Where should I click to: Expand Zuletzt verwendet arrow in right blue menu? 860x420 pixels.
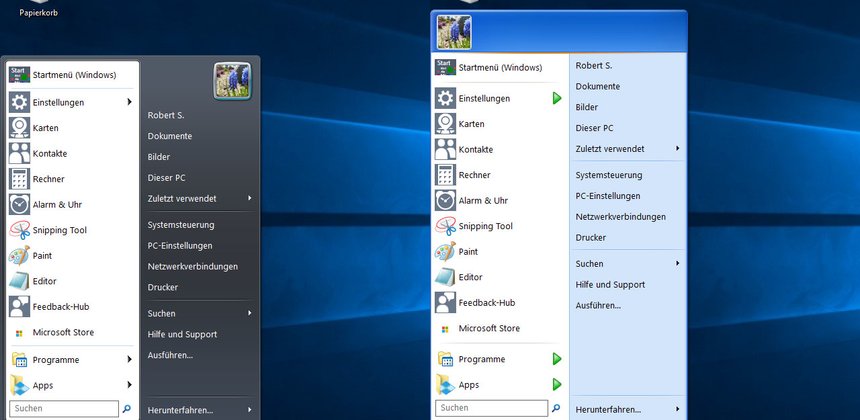[x=678, y=148]
